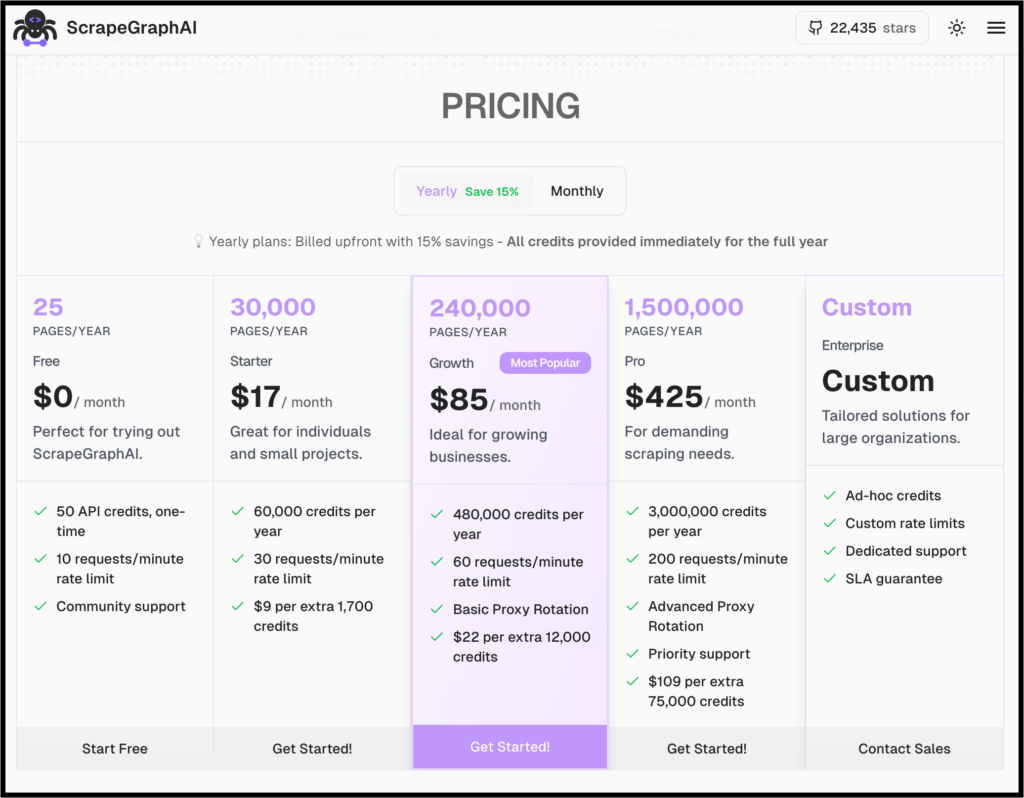Click the Pro plan heading
1024x798 pixels.
click(x=634, y=361)
